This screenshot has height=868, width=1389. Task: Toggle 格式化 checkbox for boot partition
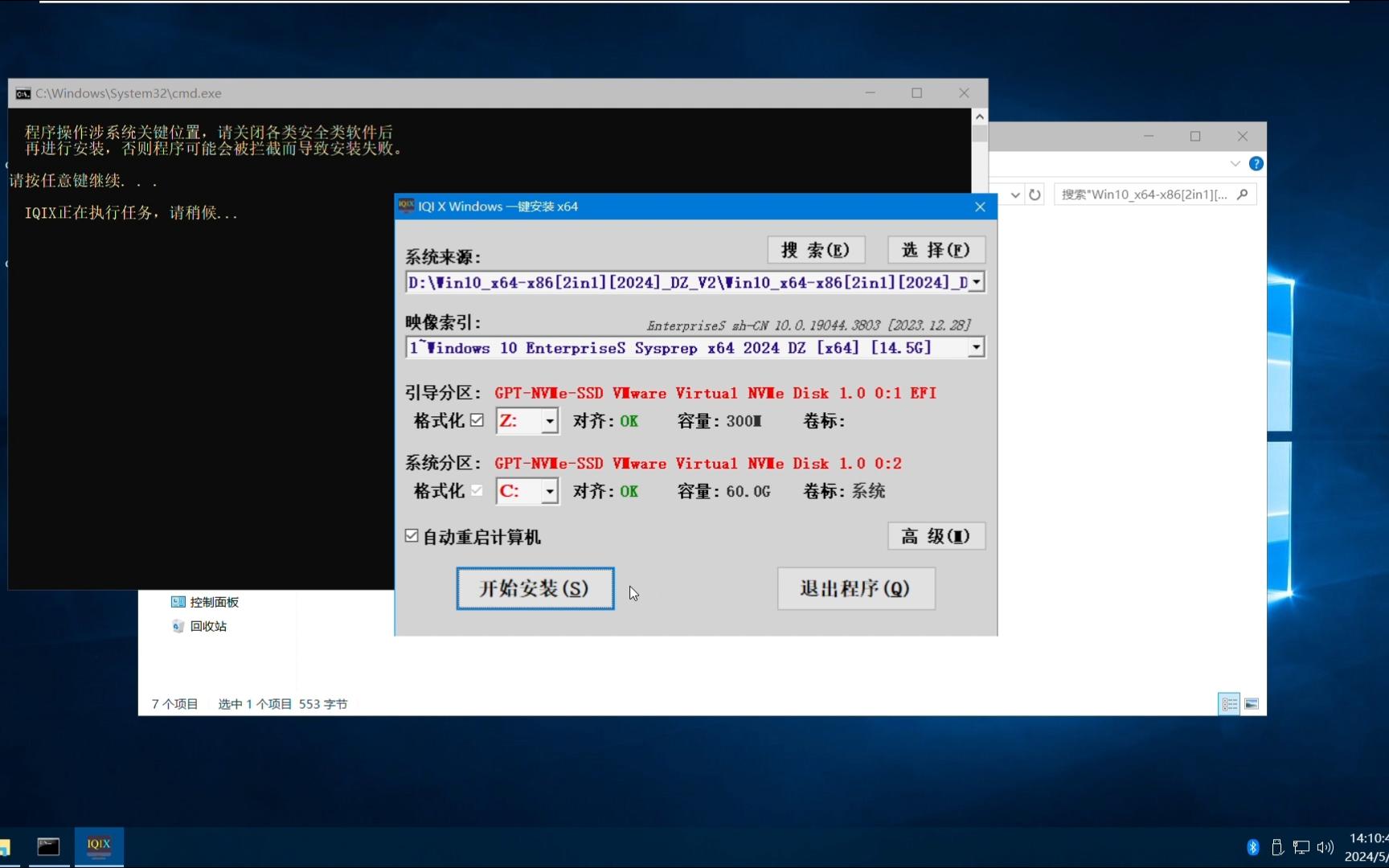pos(477,420)
